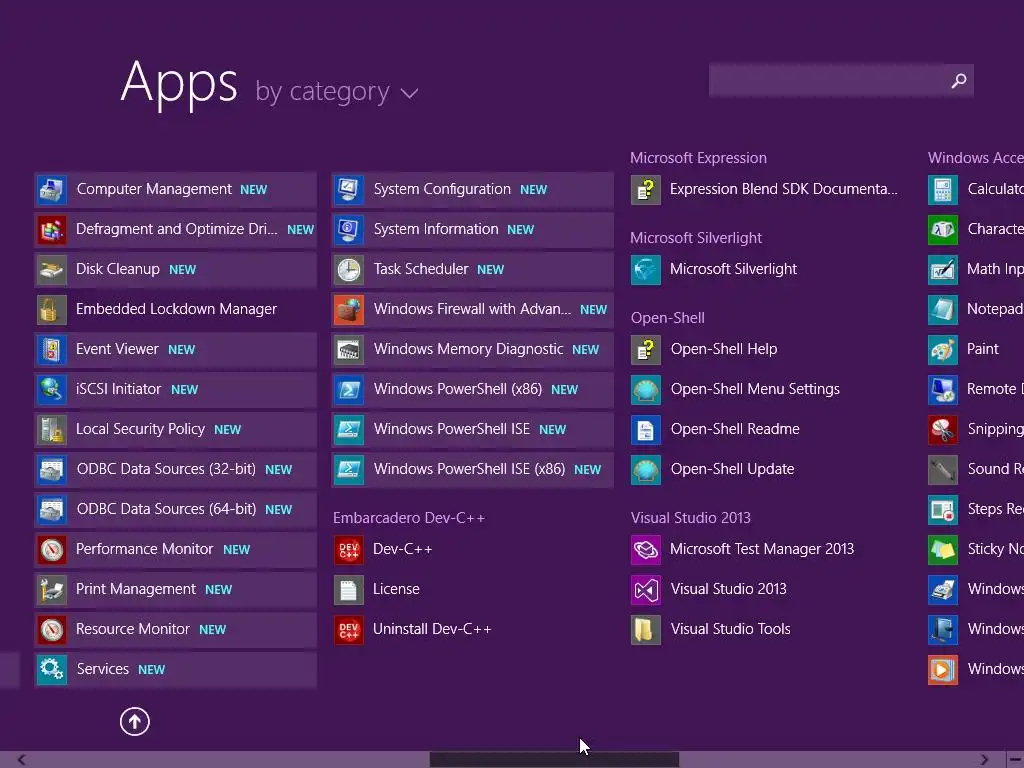Click the Open-Shell Update label
This screenshot has height=768, width=1024.
coord(732,469)
